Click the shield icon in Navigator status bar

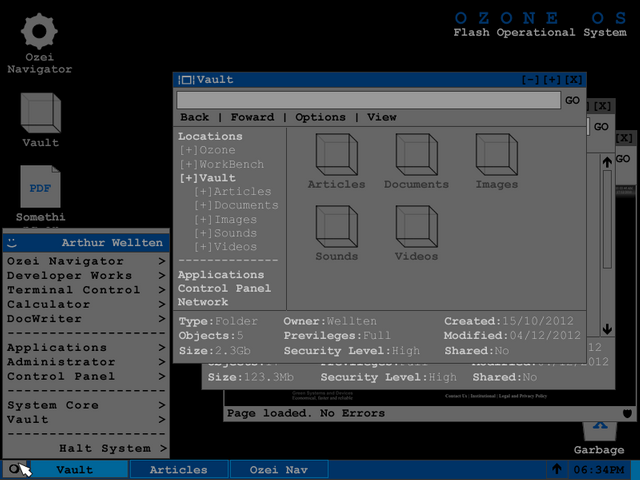pos(627,413)
